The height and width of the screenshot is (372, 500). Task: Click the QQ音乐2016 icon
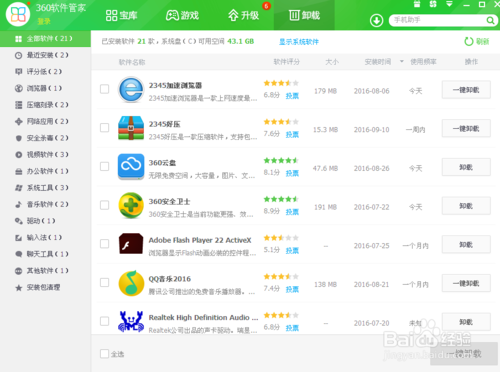pos(131,283)
